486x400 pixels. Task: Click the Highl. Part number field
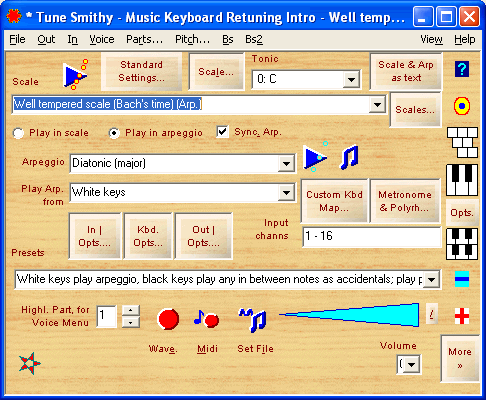[106, 316]
